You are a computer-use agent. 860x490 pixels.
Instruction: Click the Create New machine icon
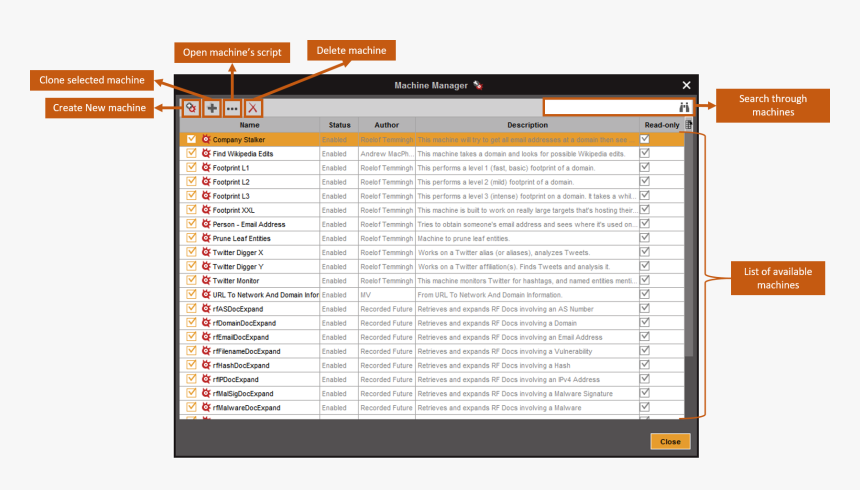(191, 108)
